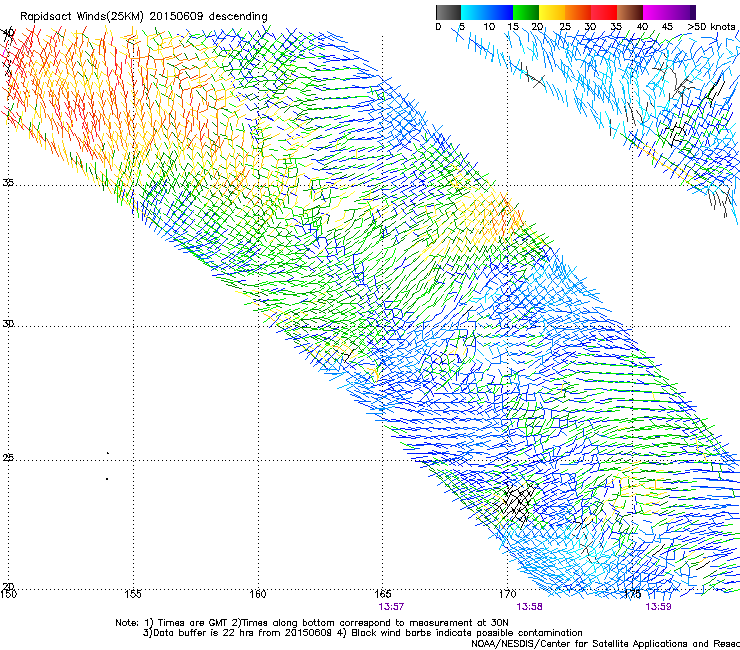The height and width of the screenshot is (650, 740).
Task: Click the pass time label '13:59'
Action: 658,607
